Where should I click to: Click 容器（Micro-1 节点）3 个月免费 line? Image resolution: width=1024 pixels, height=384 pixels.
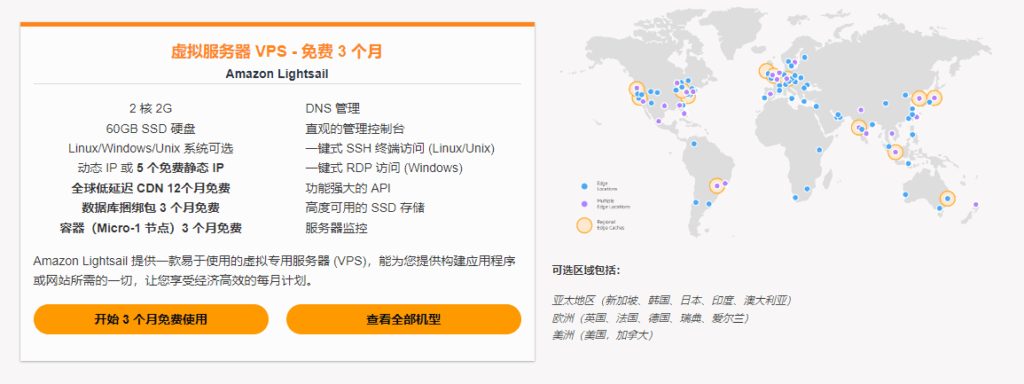151,228
